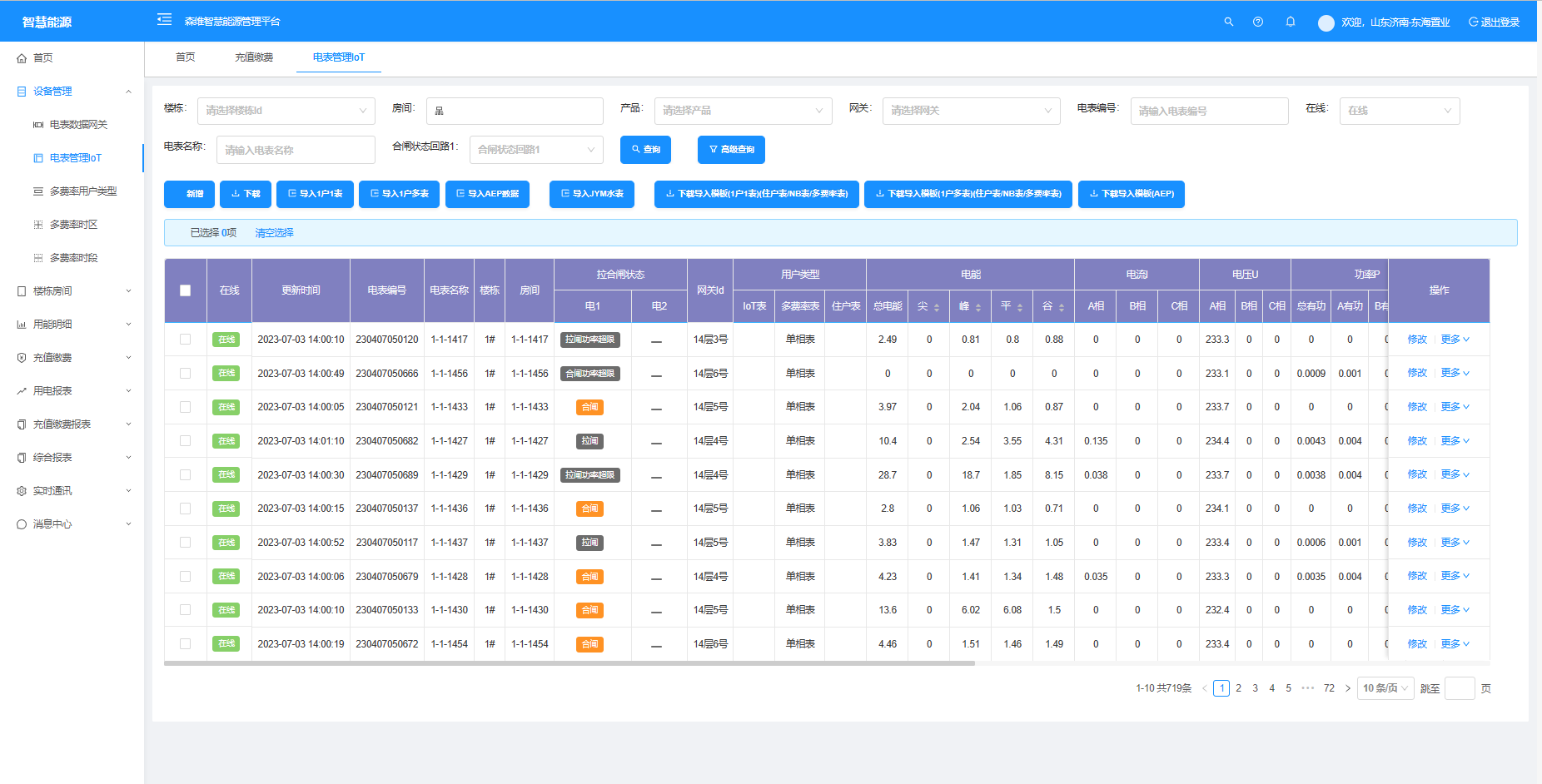Click the 电表编号 input field
Screen dimensions: 1542x784
[1208, 111]
